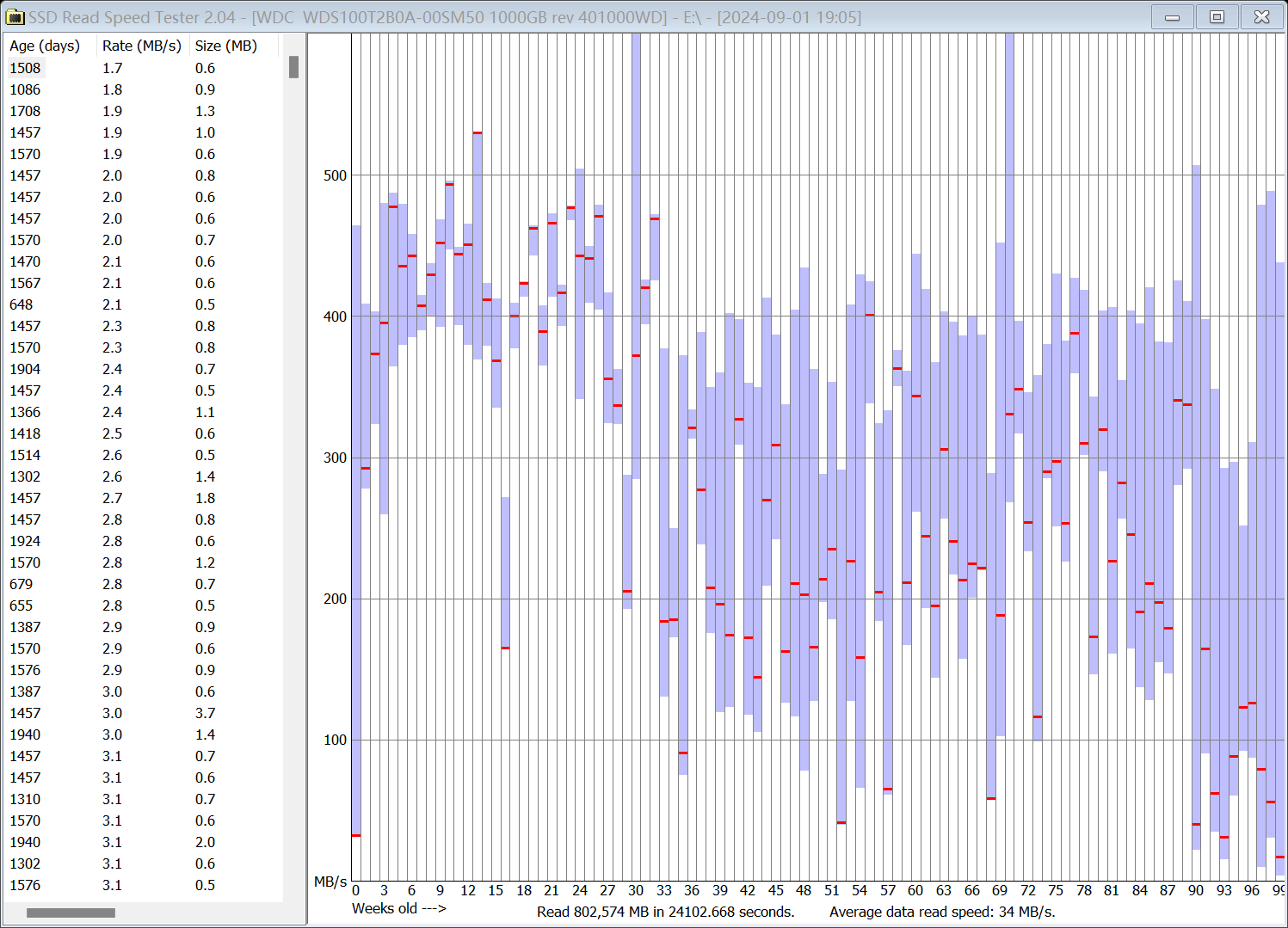Select the row with age 1904
The width and height of the screenshot is (1288, 928).
coord(144,369)
